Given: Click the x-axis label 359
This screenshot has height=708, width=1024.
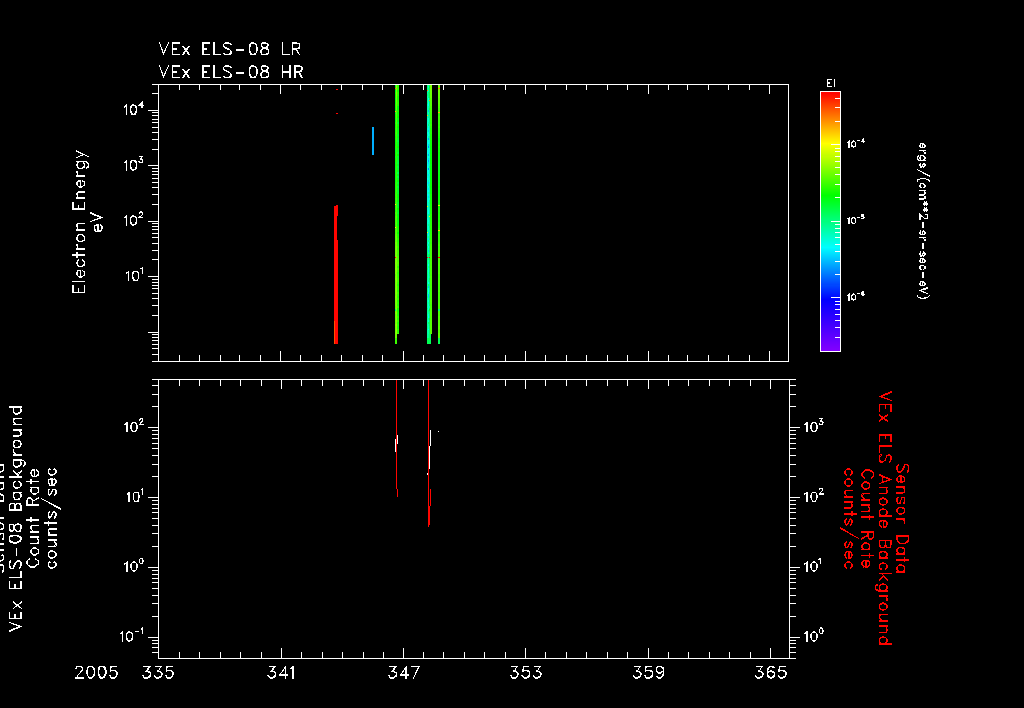Looking at the screenshot, I should pos(648,673).
